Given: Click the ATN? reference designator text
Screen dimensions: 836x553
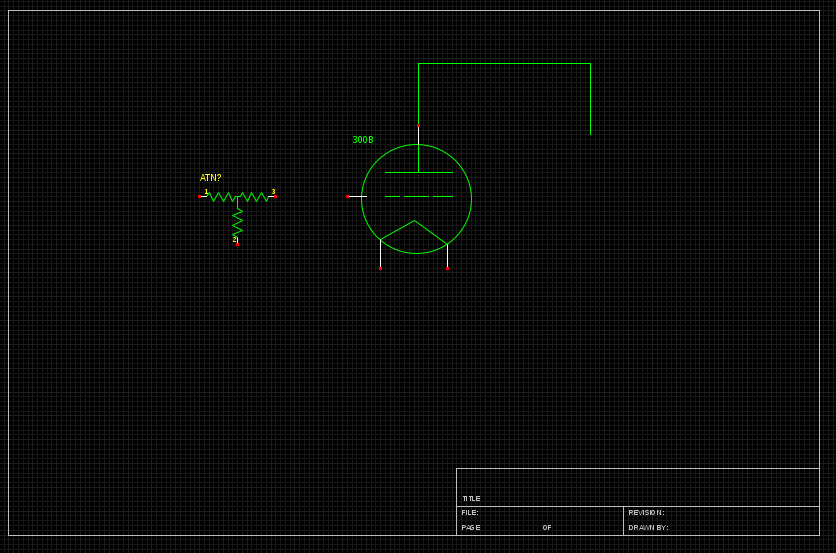Looking at the screenshot, I should (x=210, y=178).
